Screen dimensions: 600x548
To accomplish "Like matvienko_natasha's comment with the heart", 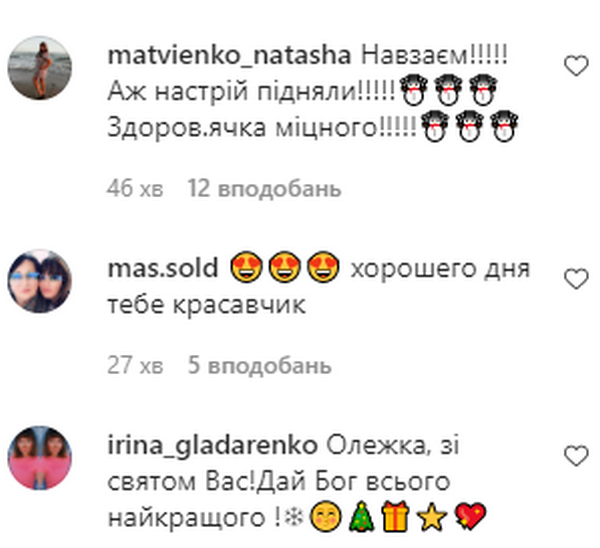I will (576, 65).
